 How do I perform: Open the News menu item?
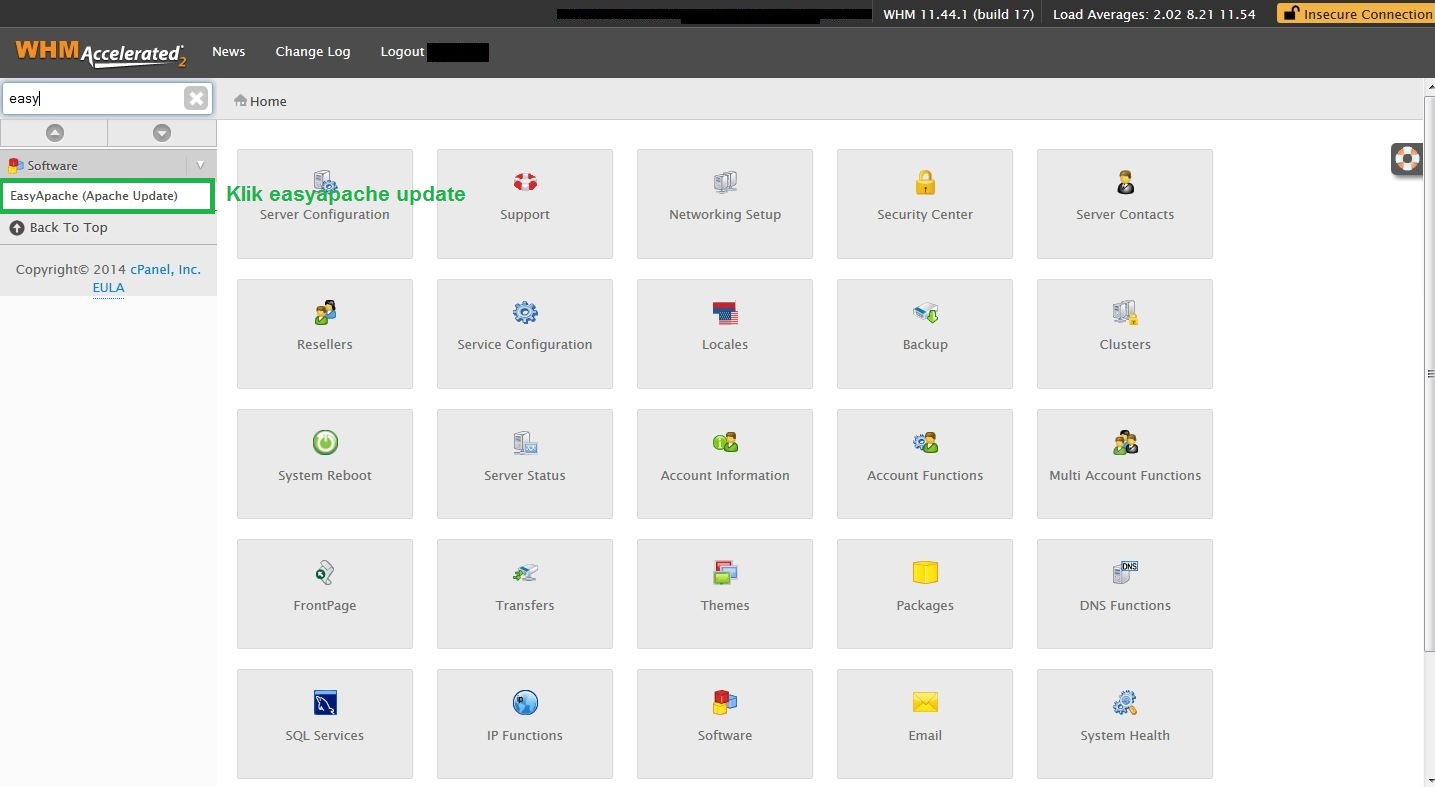click(228, 51)
